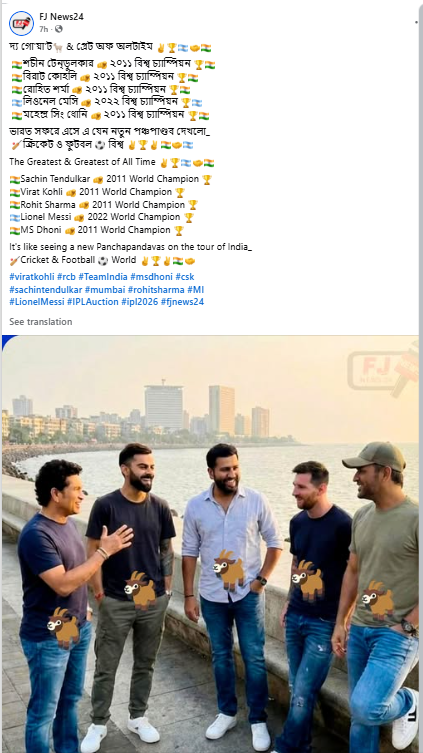This screenshot has height=753, width=423.
Task: Open the #msdhoni hashtag
Action: [x=151, y=277]
